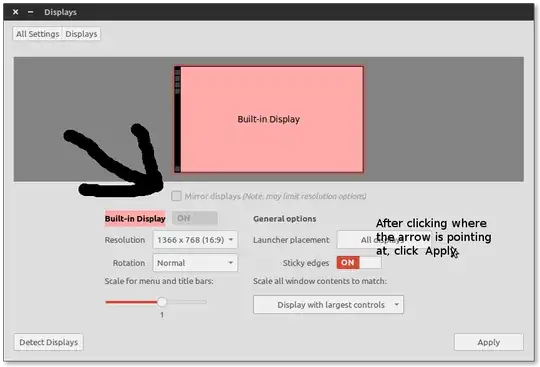Click the Resolution label
540x367 pixels.
(125, 240)
